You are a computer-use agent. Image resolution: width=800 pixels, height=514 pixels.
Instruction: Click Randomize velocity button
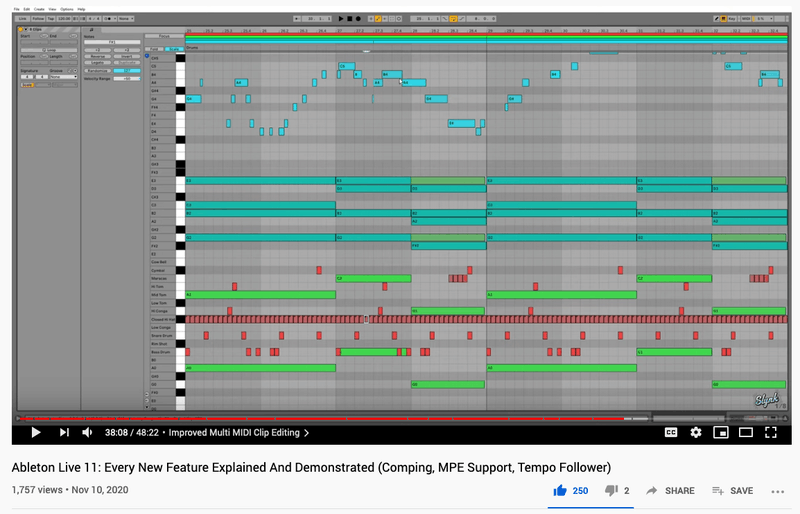click(97, 70)
